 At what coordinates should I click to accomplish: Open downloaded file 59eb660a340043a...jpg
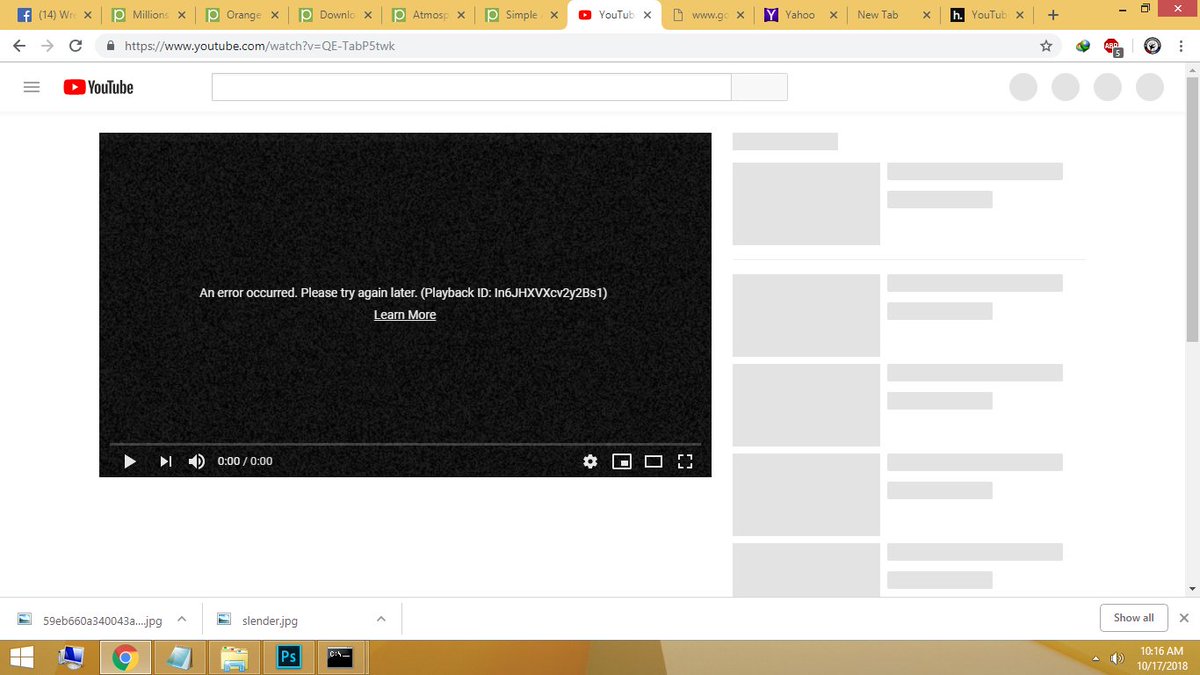(92, 620)
